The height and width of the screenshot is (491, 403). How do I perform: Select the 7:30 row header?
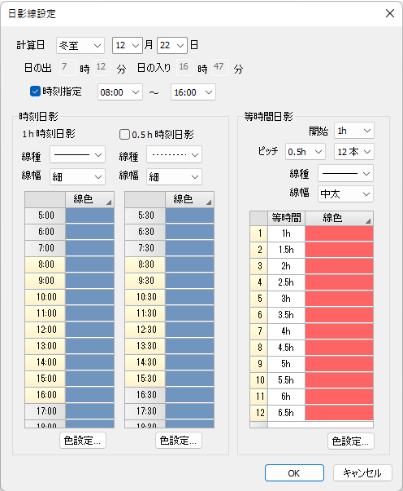click(x=145, y=248)
